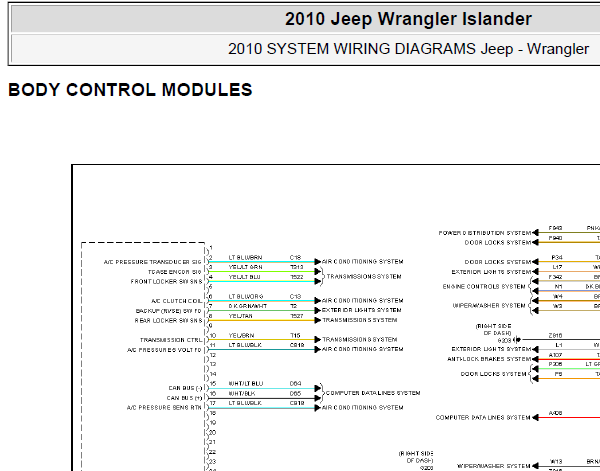Click circuit code "W13"
Screen dimensions: 600x471
click(556, 462)
